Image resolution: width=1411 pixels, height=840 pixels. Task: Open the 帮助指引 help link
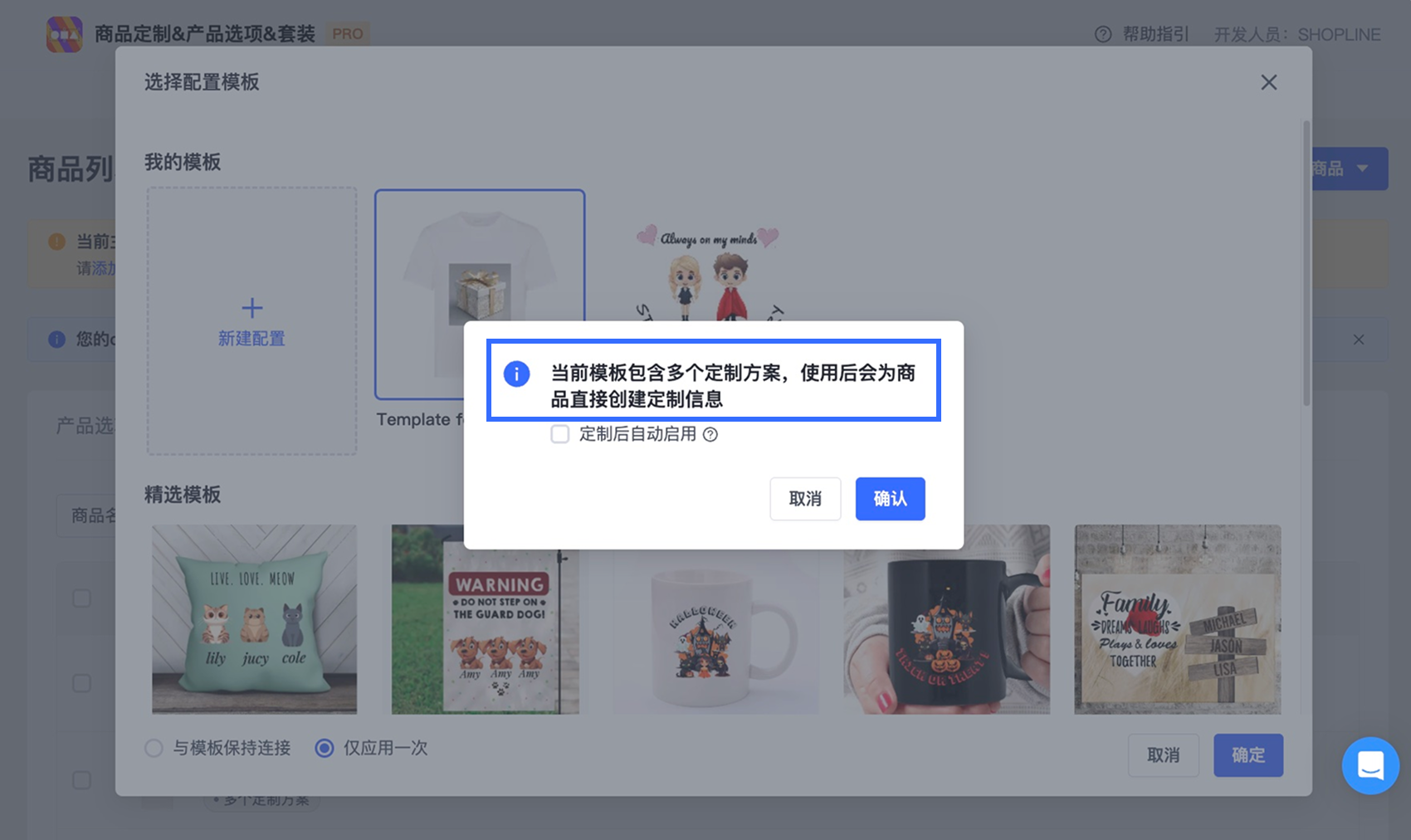tap(1155, 34)
